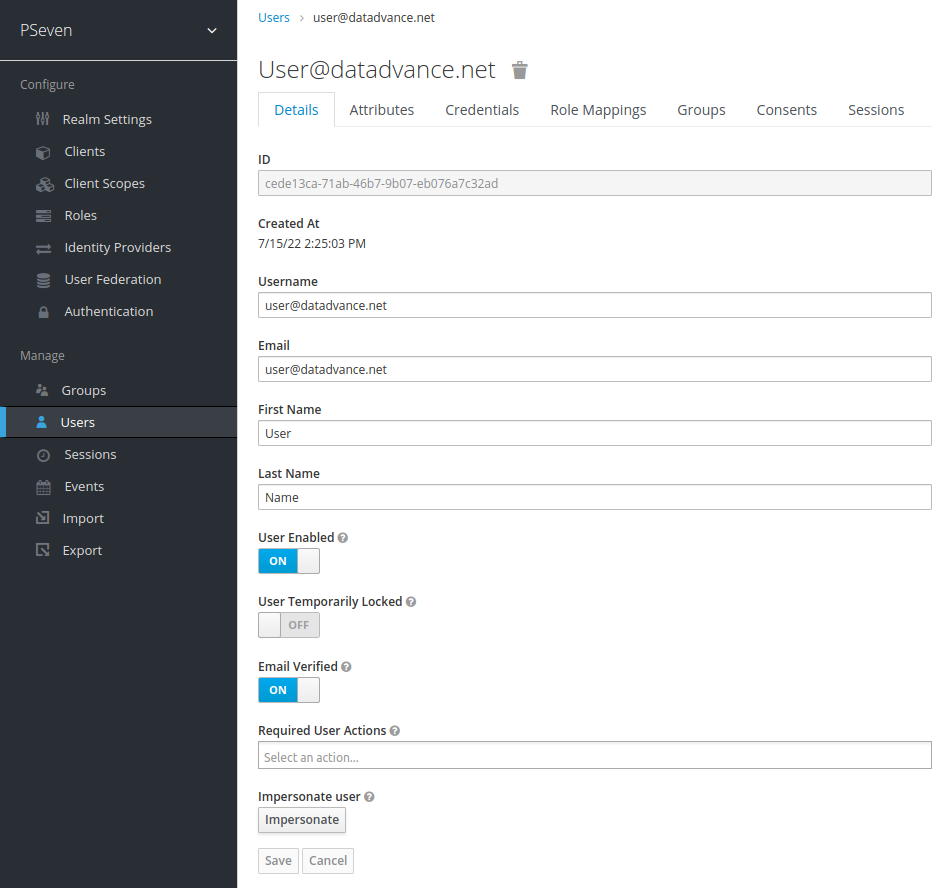Click the Export arrow icon
The image size is (943, 888).
coord(43,550)
